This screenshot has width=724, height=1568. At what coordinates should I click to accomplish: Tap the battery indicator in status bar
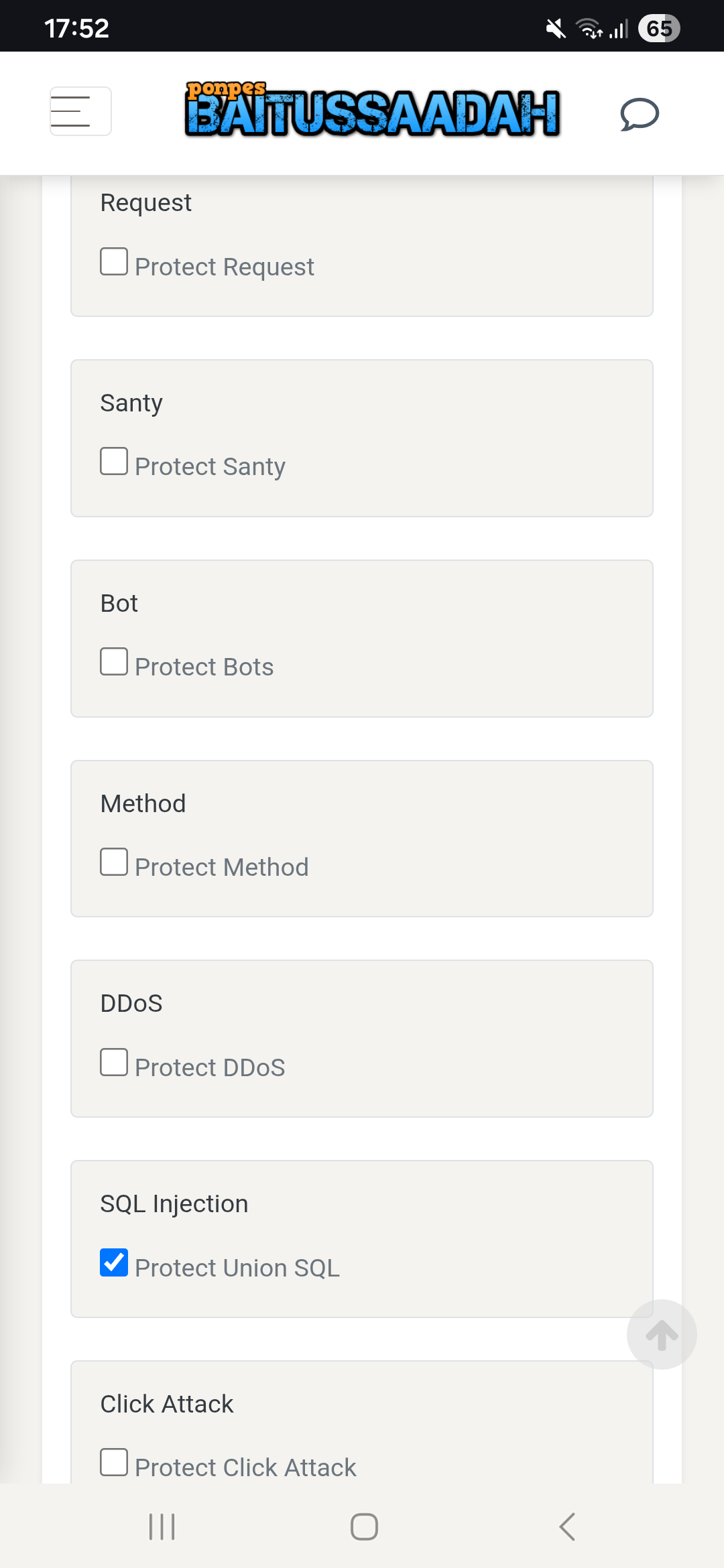[x=659, y=28]
